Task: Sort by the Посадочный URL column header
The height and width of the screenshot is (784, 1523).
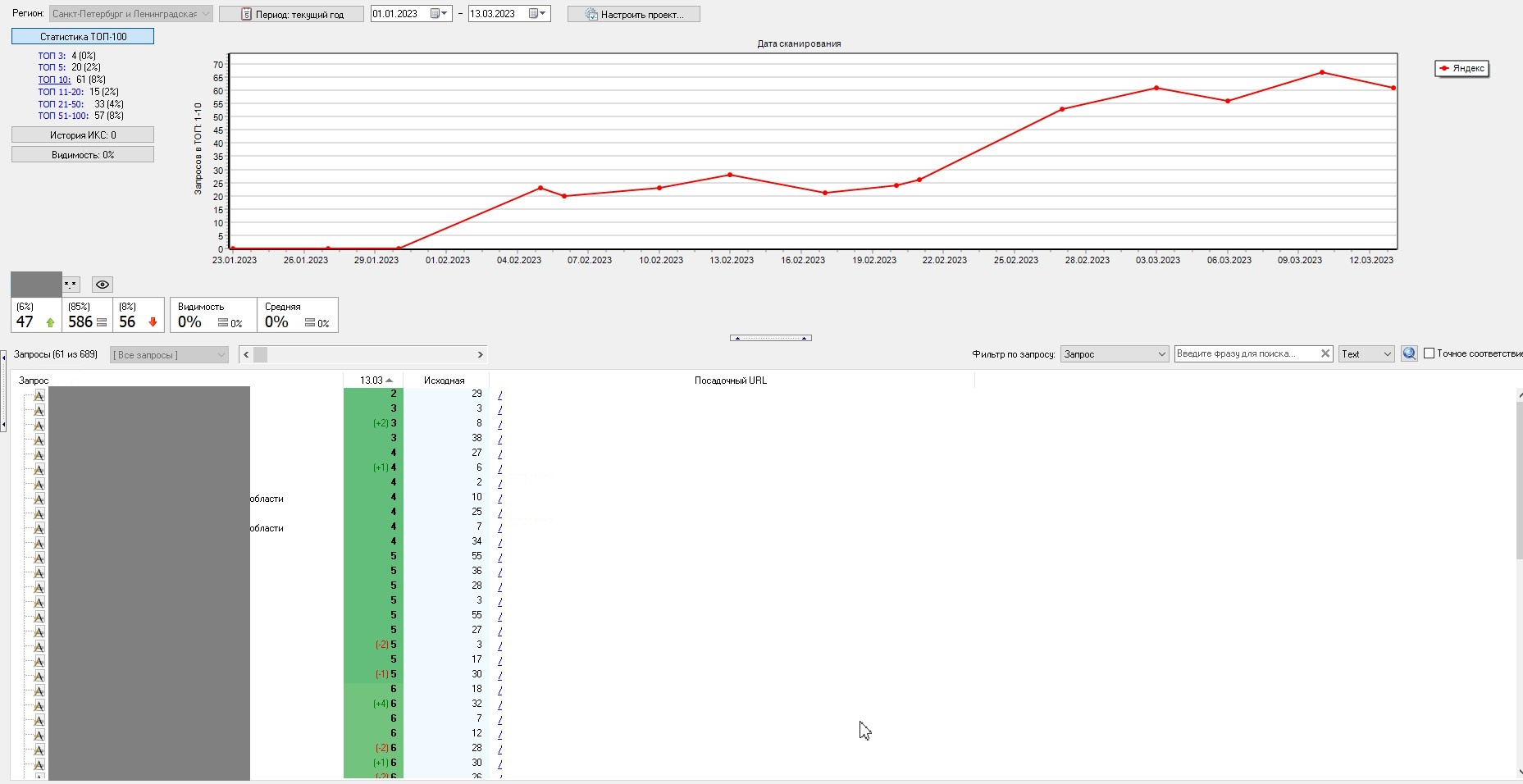Action: click(x=731, y=381)
